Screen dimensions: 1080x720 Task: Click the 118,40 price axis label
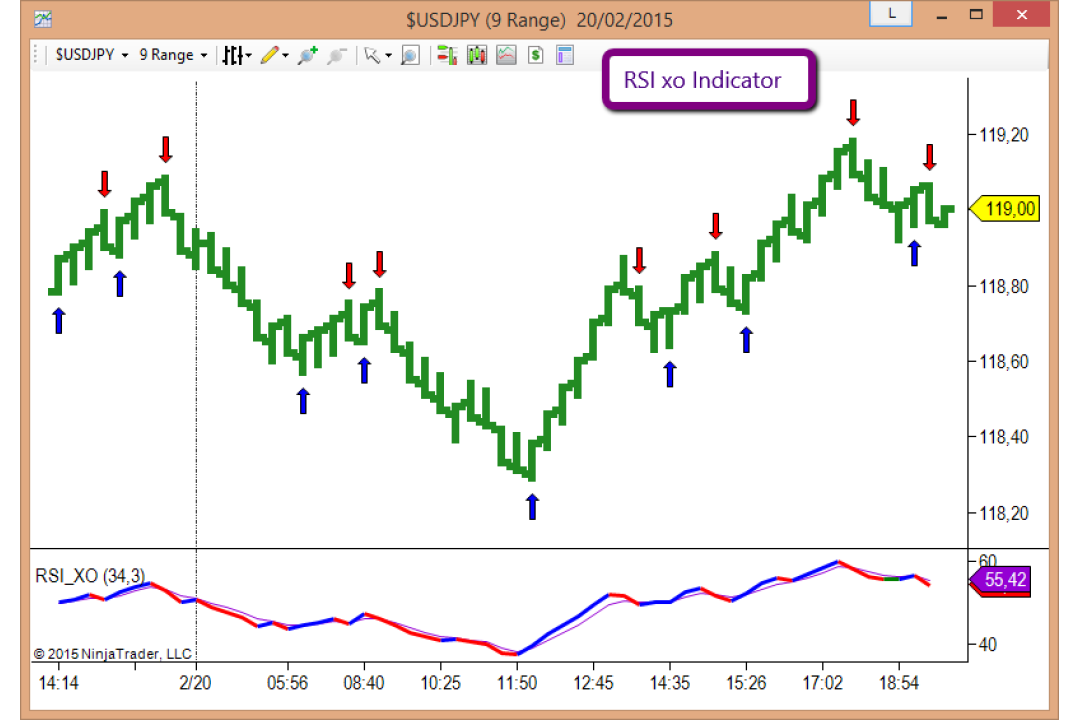coord(1004,437)
